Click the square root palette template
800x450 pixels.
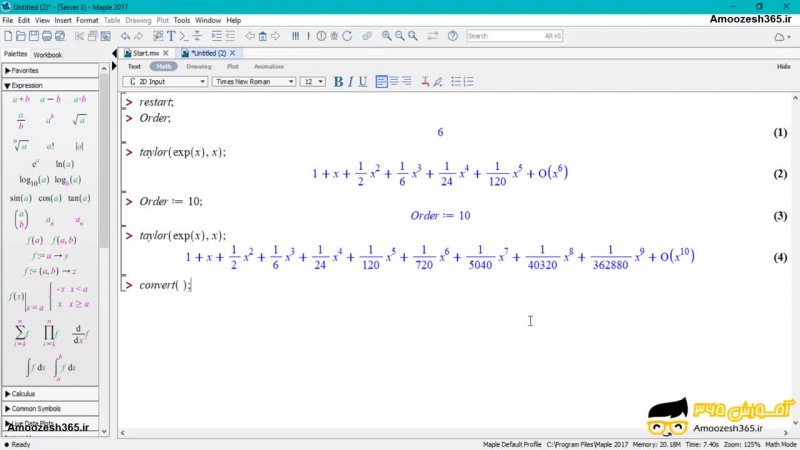pos(79,121)
